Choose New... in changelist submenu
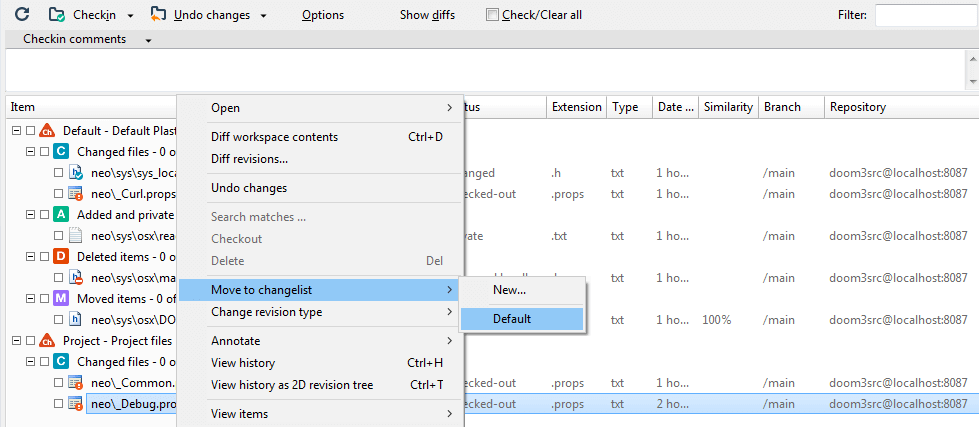The width and height of the screenshot is (979, 427). coord(522,290)
